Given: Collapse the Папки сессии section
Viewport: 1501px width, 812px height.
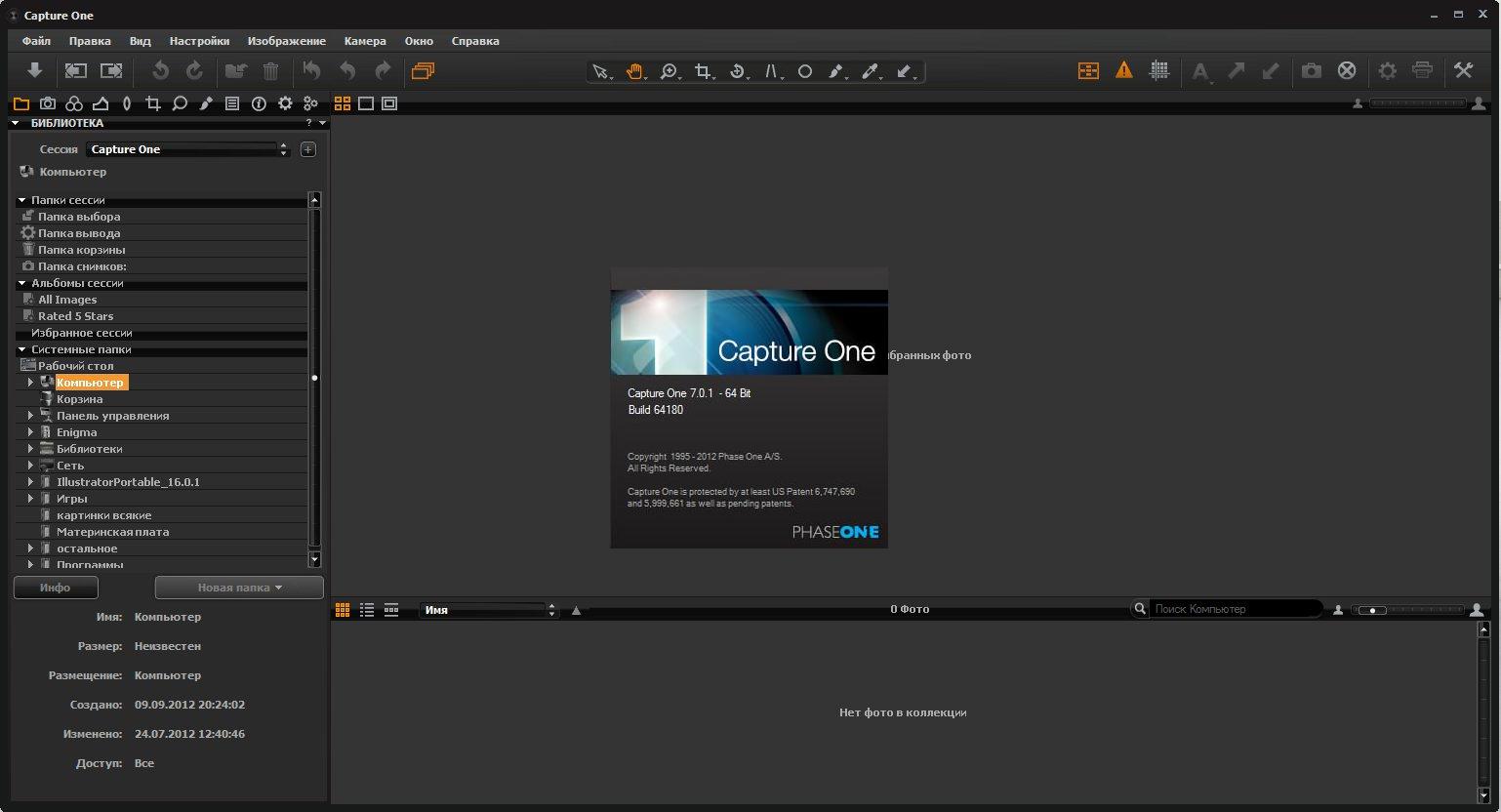Looking at the screenshot, I should (22, 200).
